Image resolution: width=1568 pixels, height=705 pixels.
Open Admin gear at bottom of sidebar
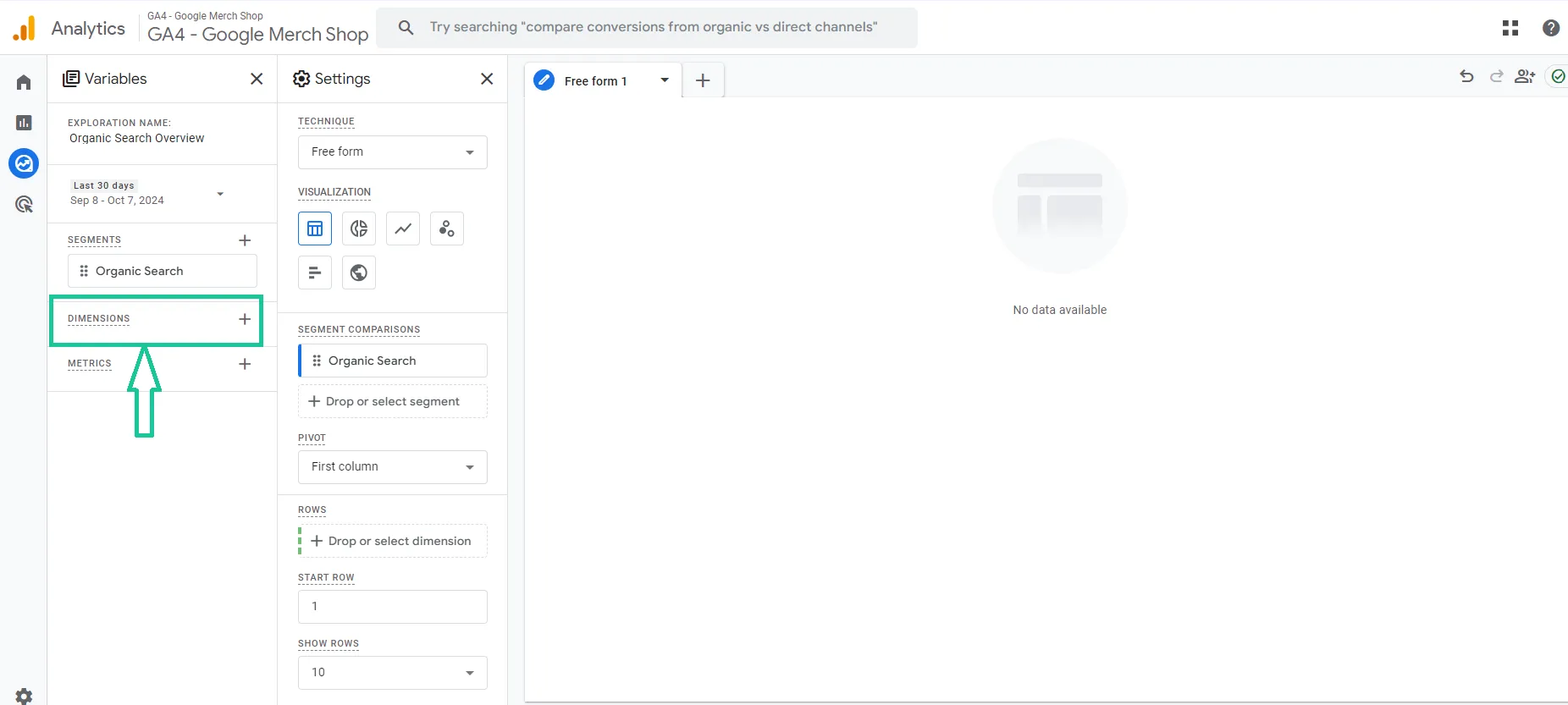point(24,696)
